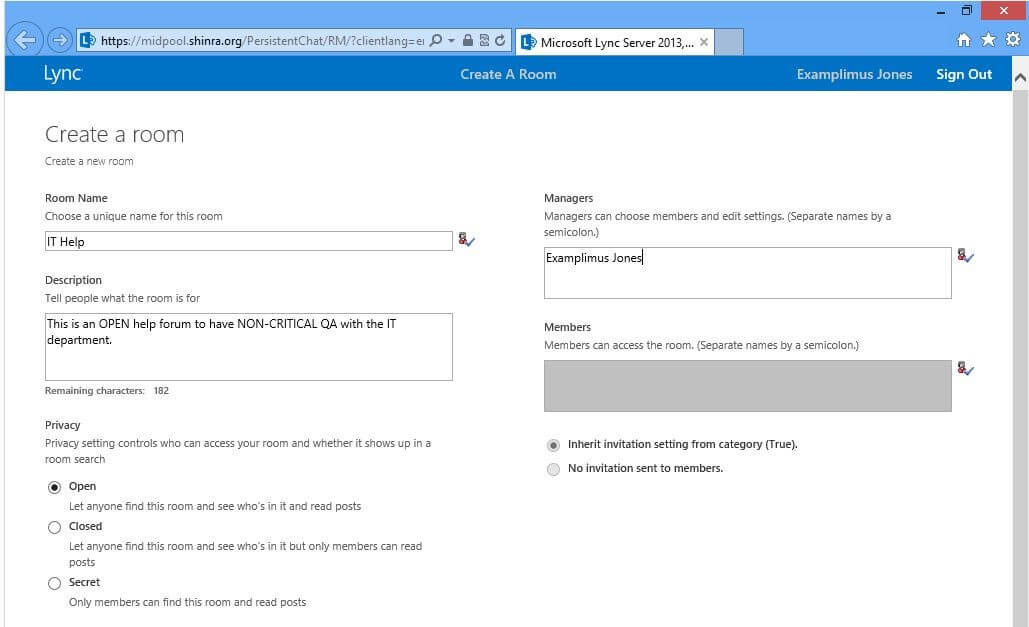Click the browser Back arrow button
Viewport: 1029px width, 627px height.
(x=24, y=41)
